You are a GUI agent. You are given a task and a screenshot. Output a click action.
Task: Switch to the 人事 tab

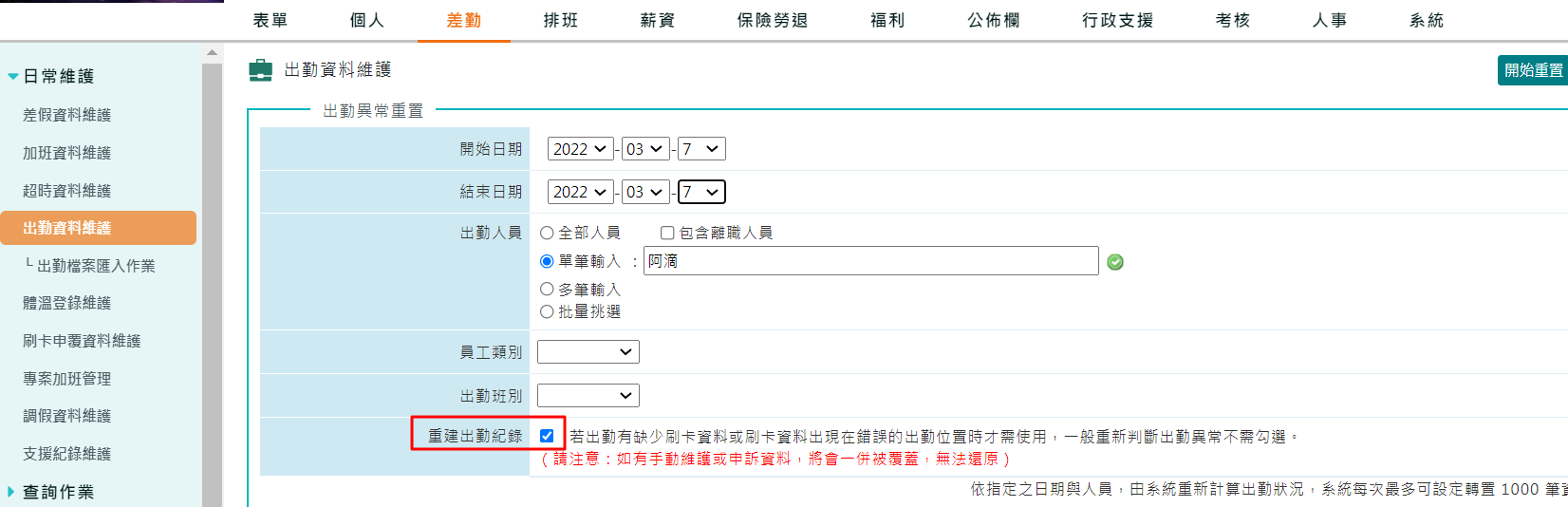pos(1330,20)
